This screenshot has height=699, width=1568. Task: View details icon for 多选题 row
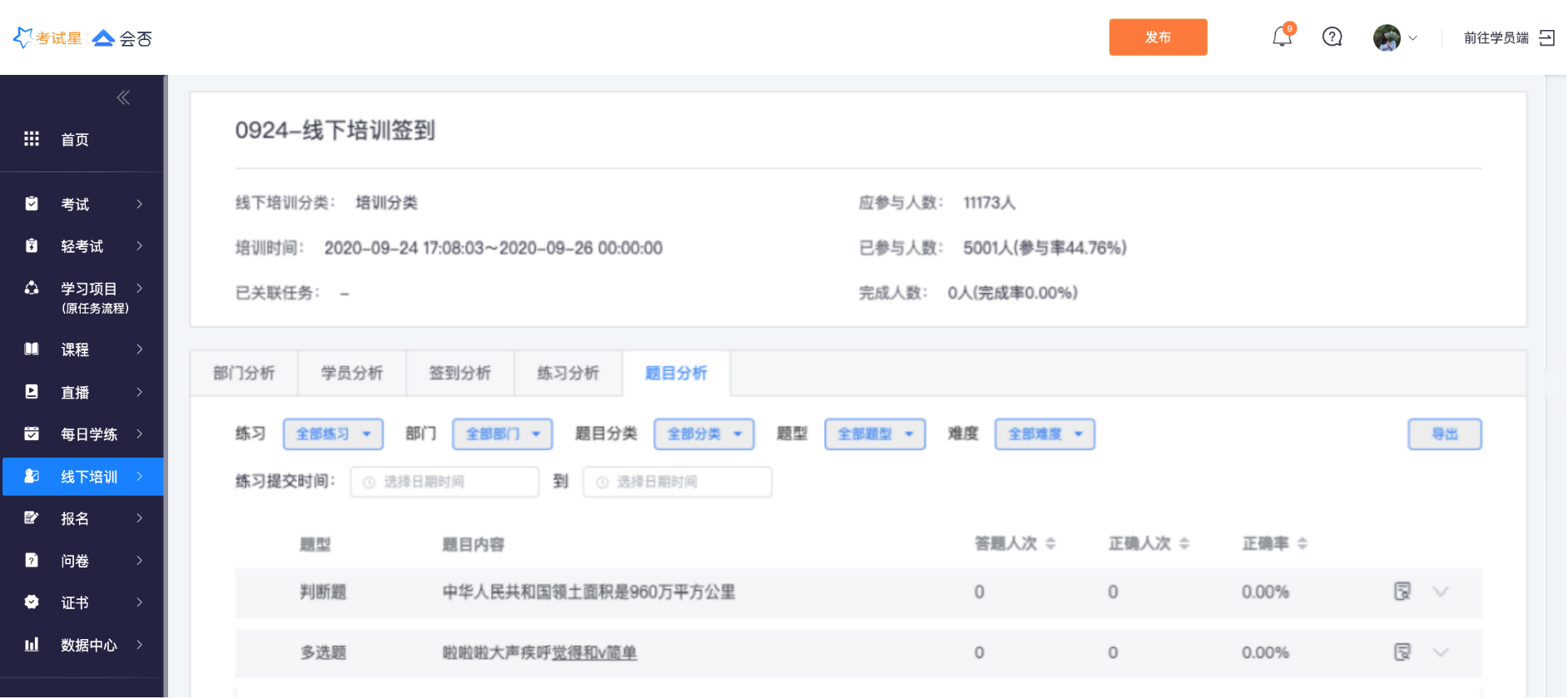pos(1402,652)
